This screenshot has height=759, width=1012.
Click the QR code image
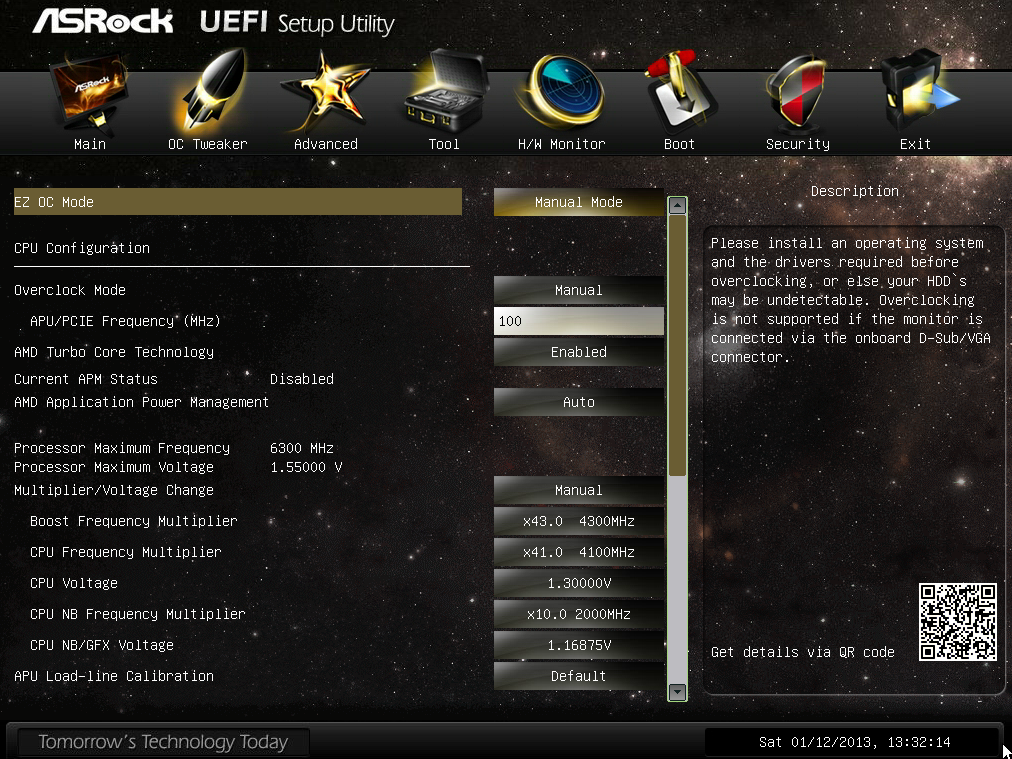pyautogui.click(x=958, y=622)
